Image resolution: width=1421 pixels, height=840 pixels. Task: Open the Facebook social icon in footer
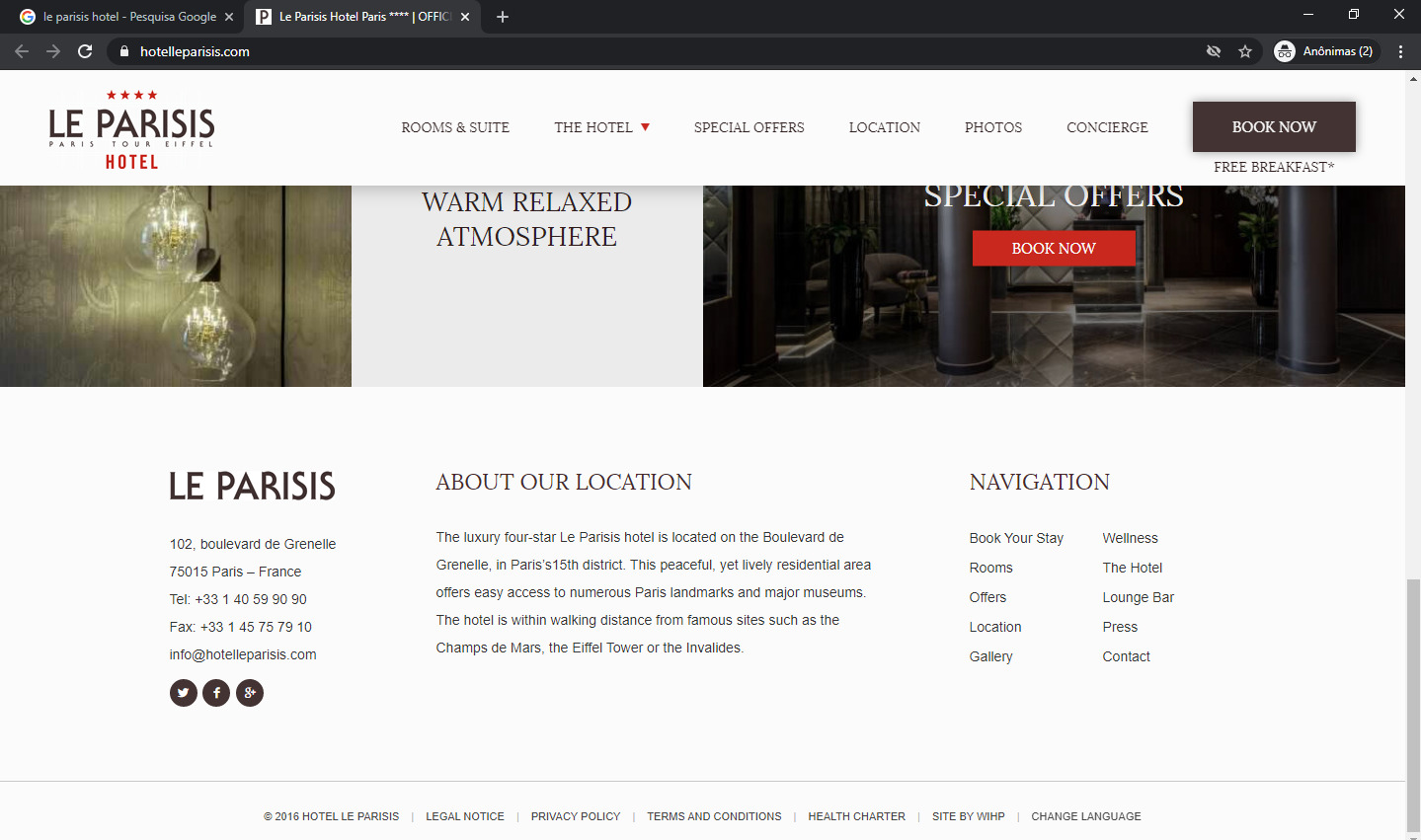click(216, 693)
